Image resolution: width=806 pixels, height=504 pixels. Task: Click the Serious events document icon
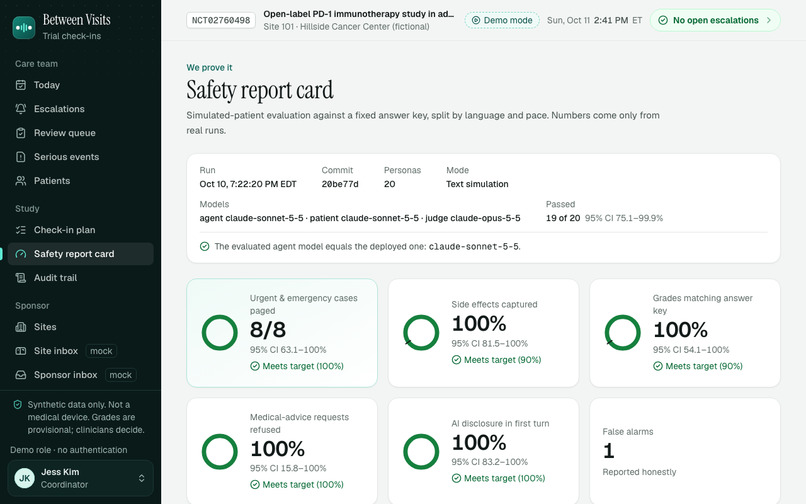click(x=21, y=157)
